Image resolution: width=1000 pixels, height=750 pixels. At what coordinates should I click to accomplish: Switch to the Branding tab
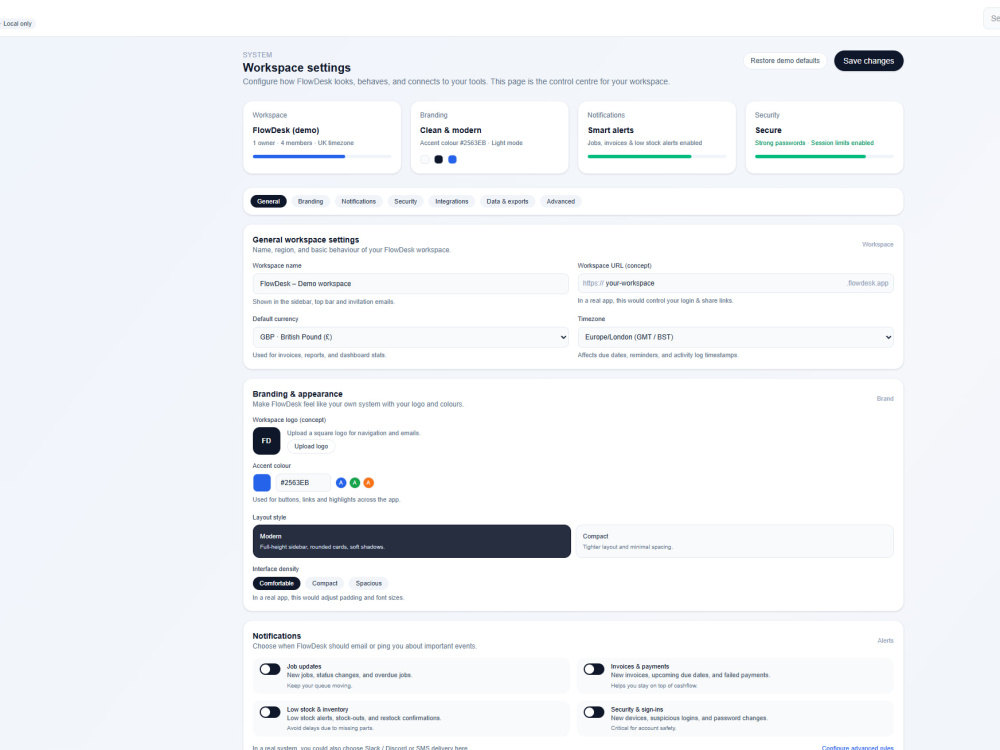pyautogui.click(x=311, y=202)
